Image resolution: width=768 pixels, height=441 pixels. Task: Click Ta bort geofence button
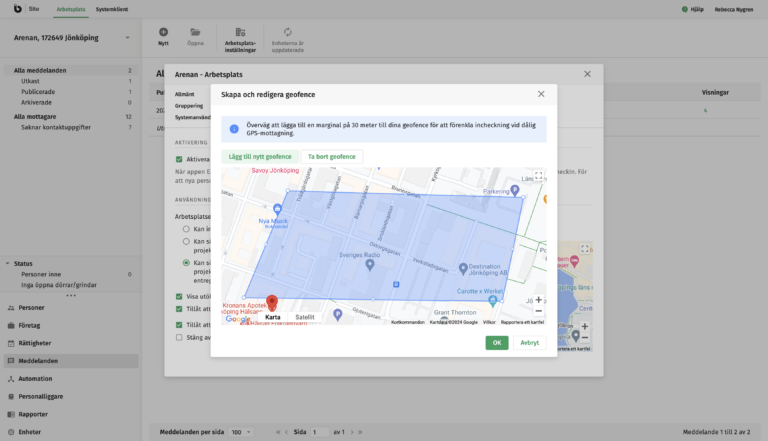(x=331, y=156)
